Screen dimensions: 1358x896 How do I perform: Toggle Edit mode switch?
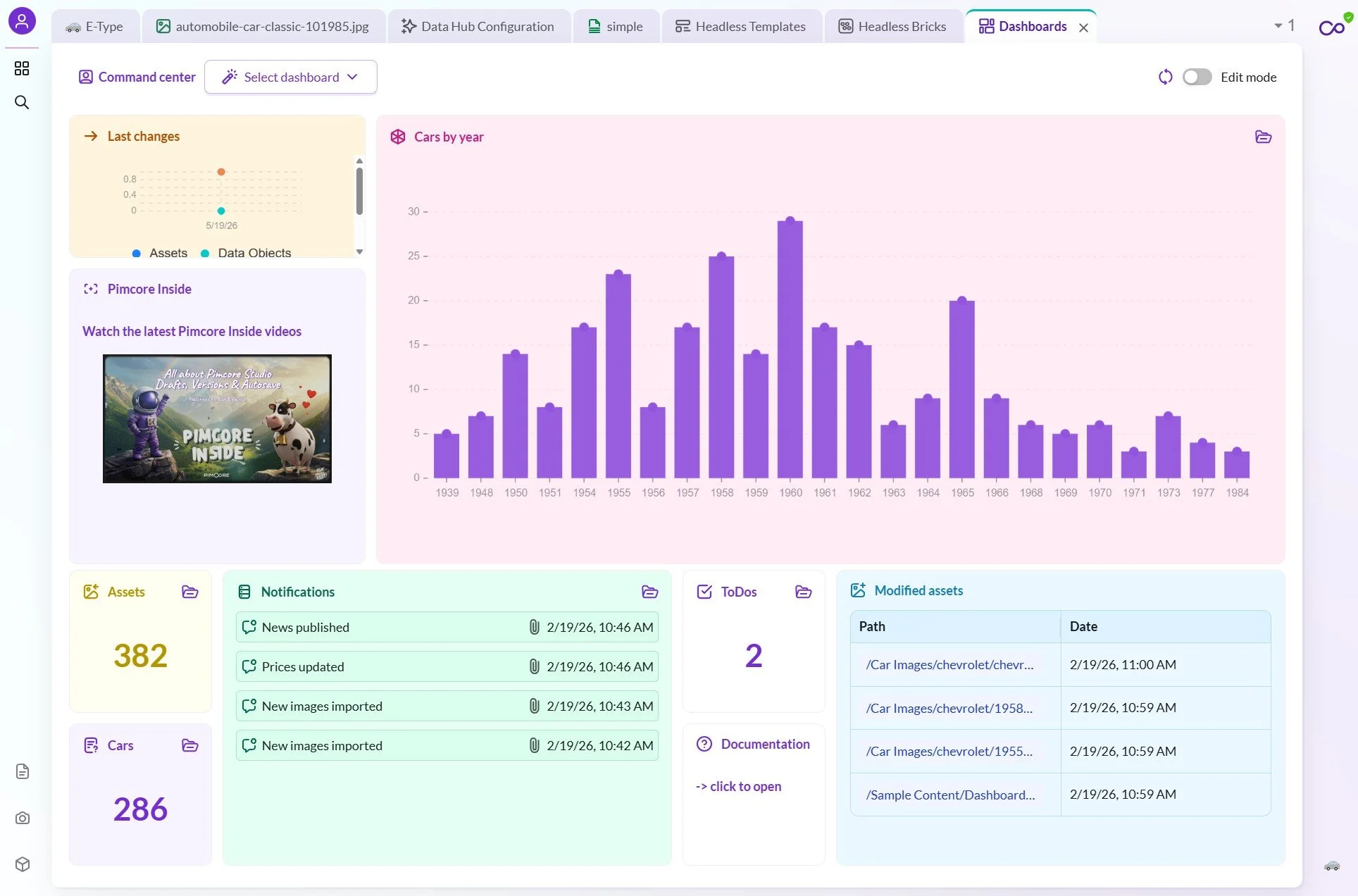point(1197,77)
